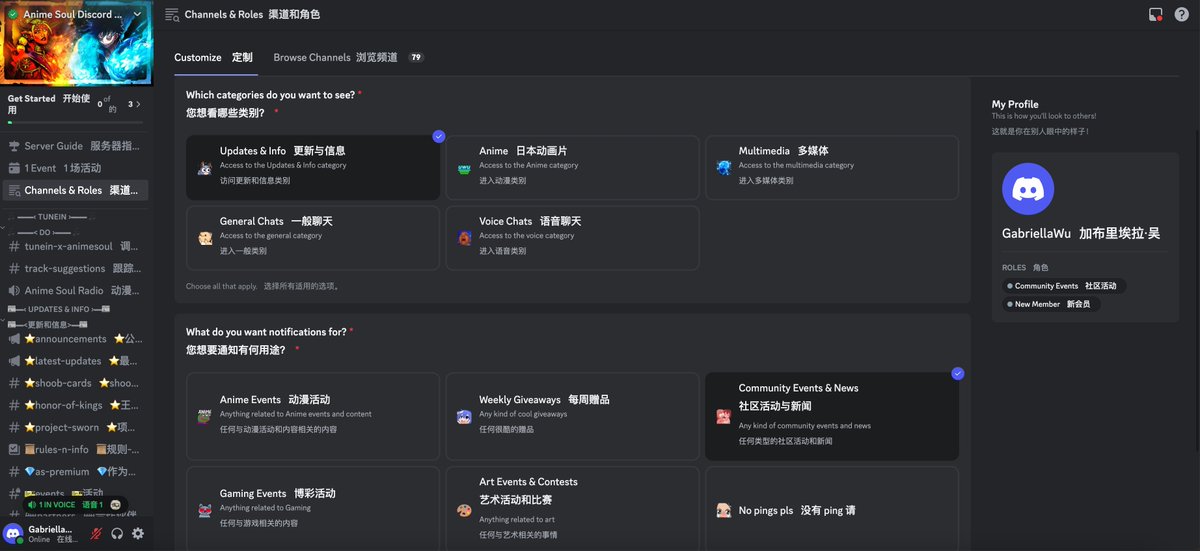
Task: Click the Art Events palette icon
Action: click(464, 510)
